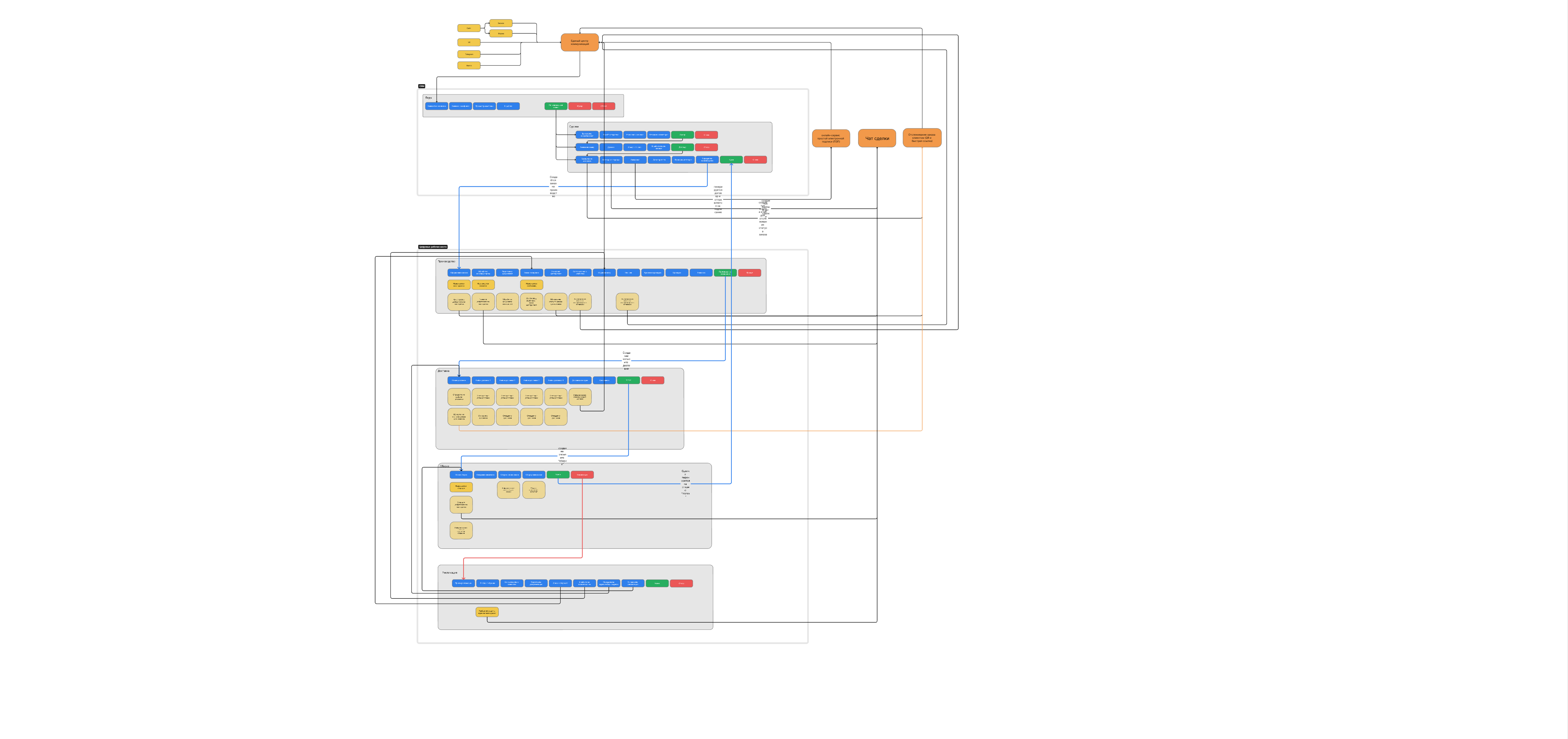1568x739 pixels.
Task: Click the green 'Потенциальный клиент' stage
Action: coord(555,106)
